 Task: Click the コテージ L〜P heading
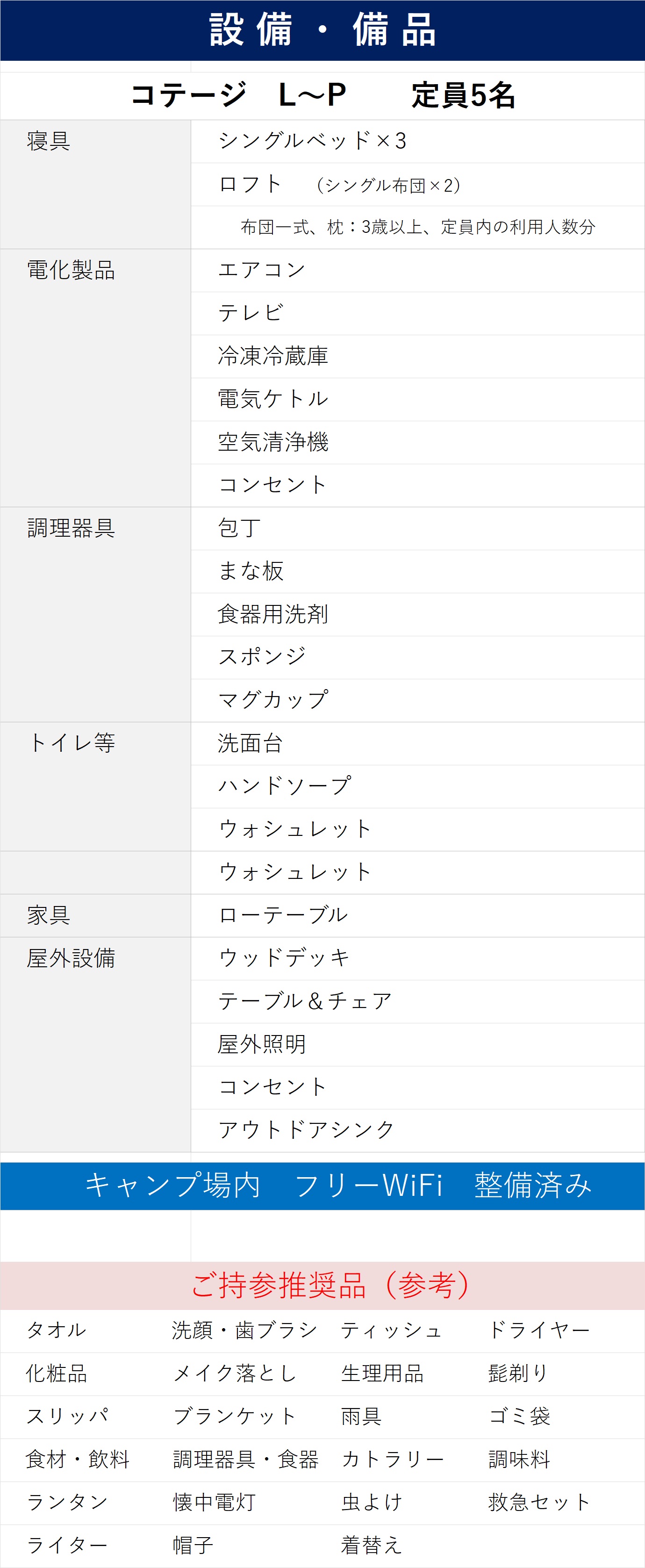[x=238, y=95]
